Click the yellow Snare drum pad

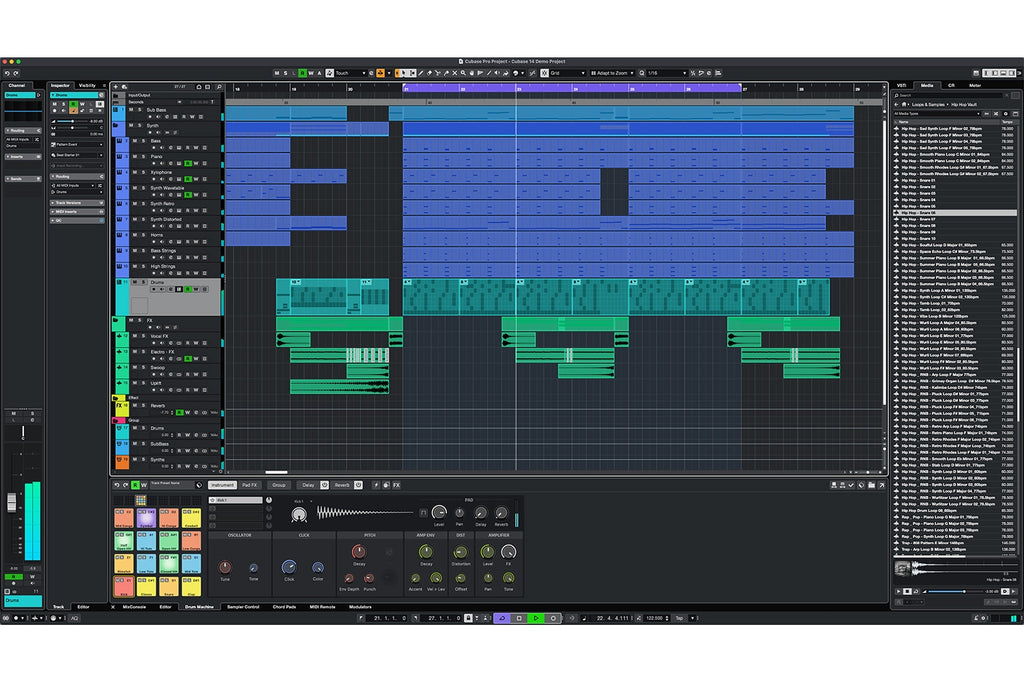coord(168,586)
